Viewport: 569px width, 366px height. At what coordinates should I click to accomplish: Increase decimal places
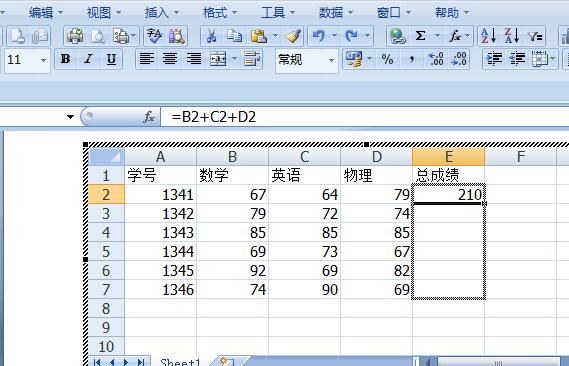click(435, 59)
